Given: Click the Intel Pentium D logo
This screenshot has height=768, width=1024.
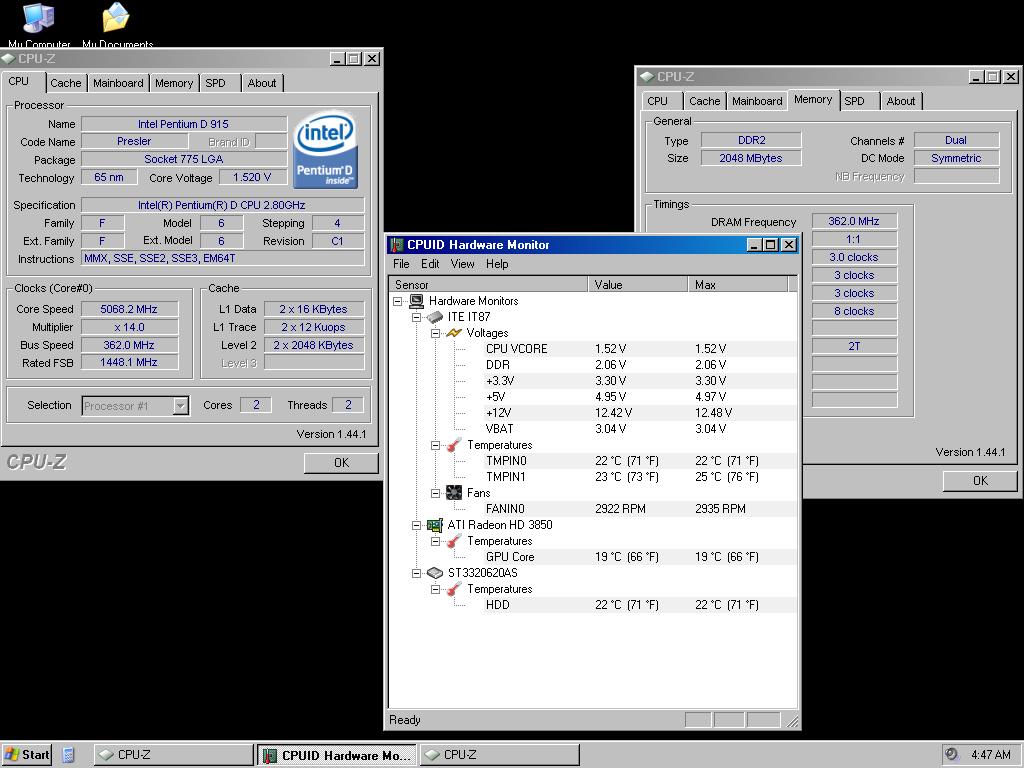Looking at the screenshot, I should tap(325, 150).
